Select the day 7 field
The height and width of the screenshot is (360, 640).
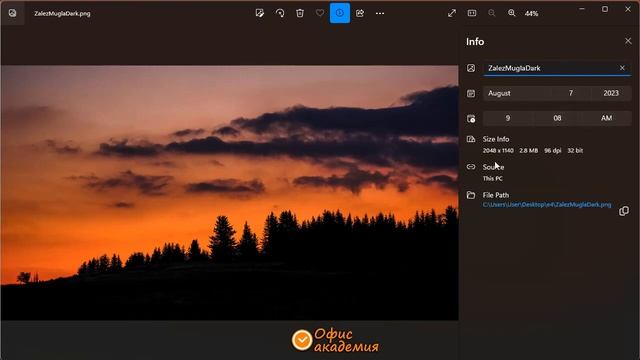[571, 93]
